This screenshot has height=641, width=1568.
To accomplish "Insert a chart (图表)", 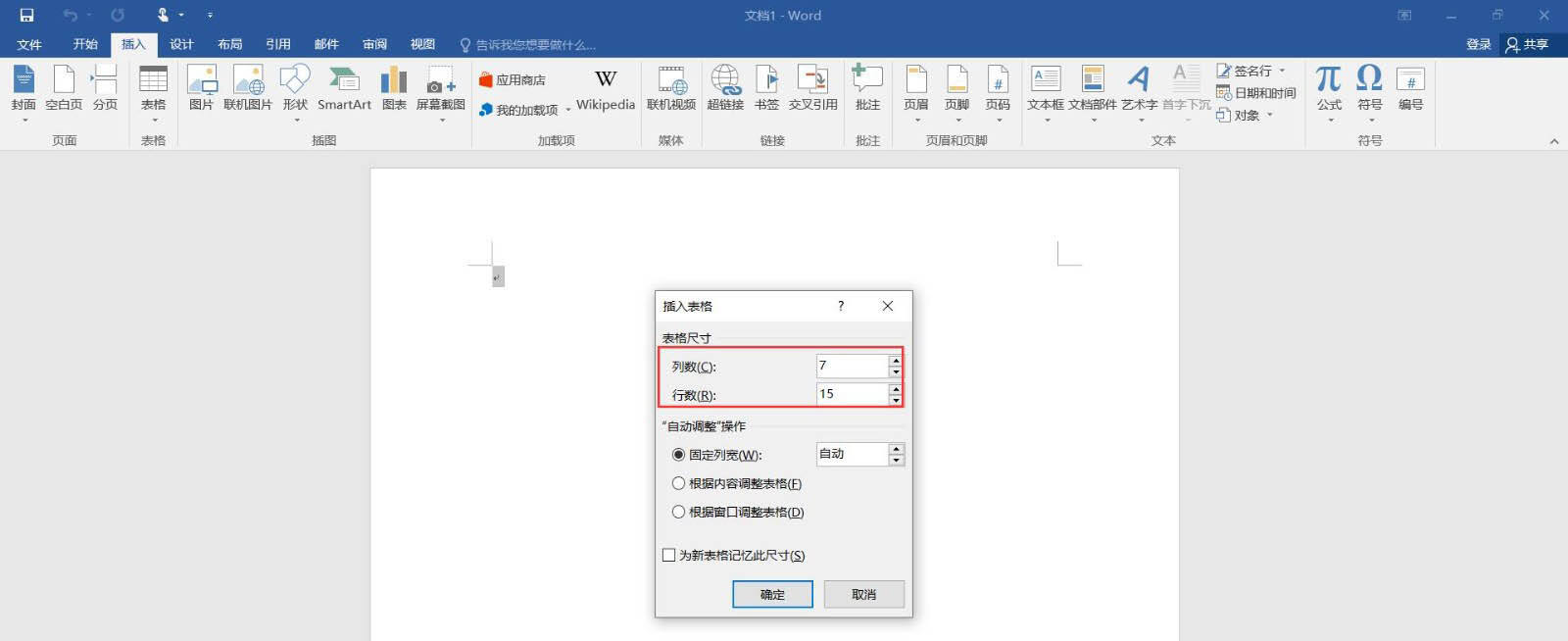I will 394,89.
